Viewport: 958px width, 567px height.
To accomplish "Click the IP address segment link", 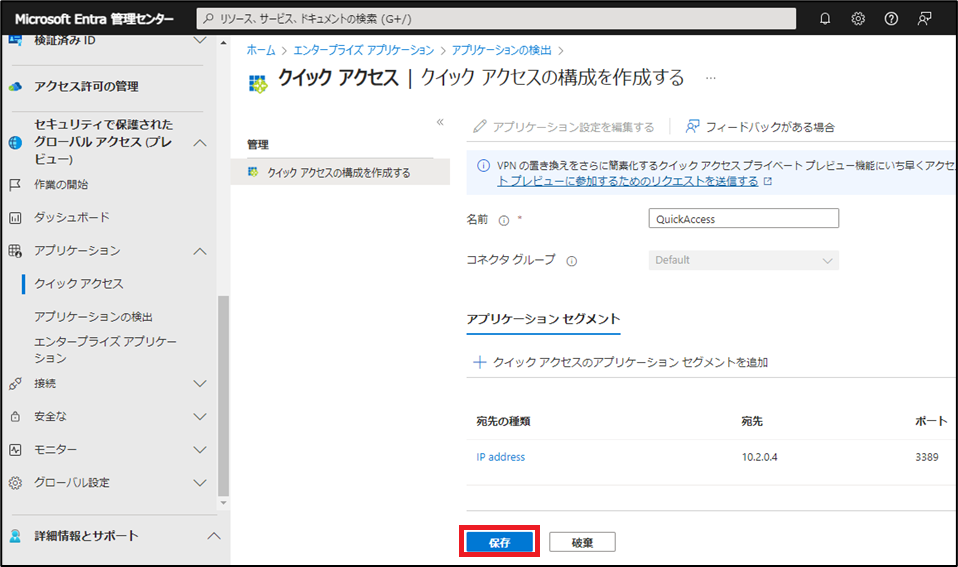I will pyautogui.click(x=500, y=457).
